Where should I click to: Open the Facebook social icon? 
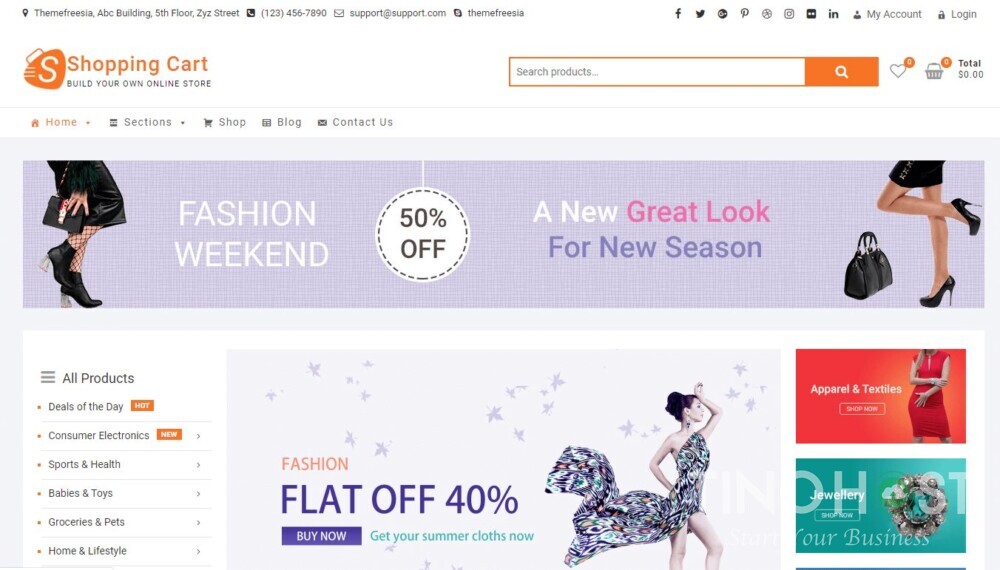[678, 13]
